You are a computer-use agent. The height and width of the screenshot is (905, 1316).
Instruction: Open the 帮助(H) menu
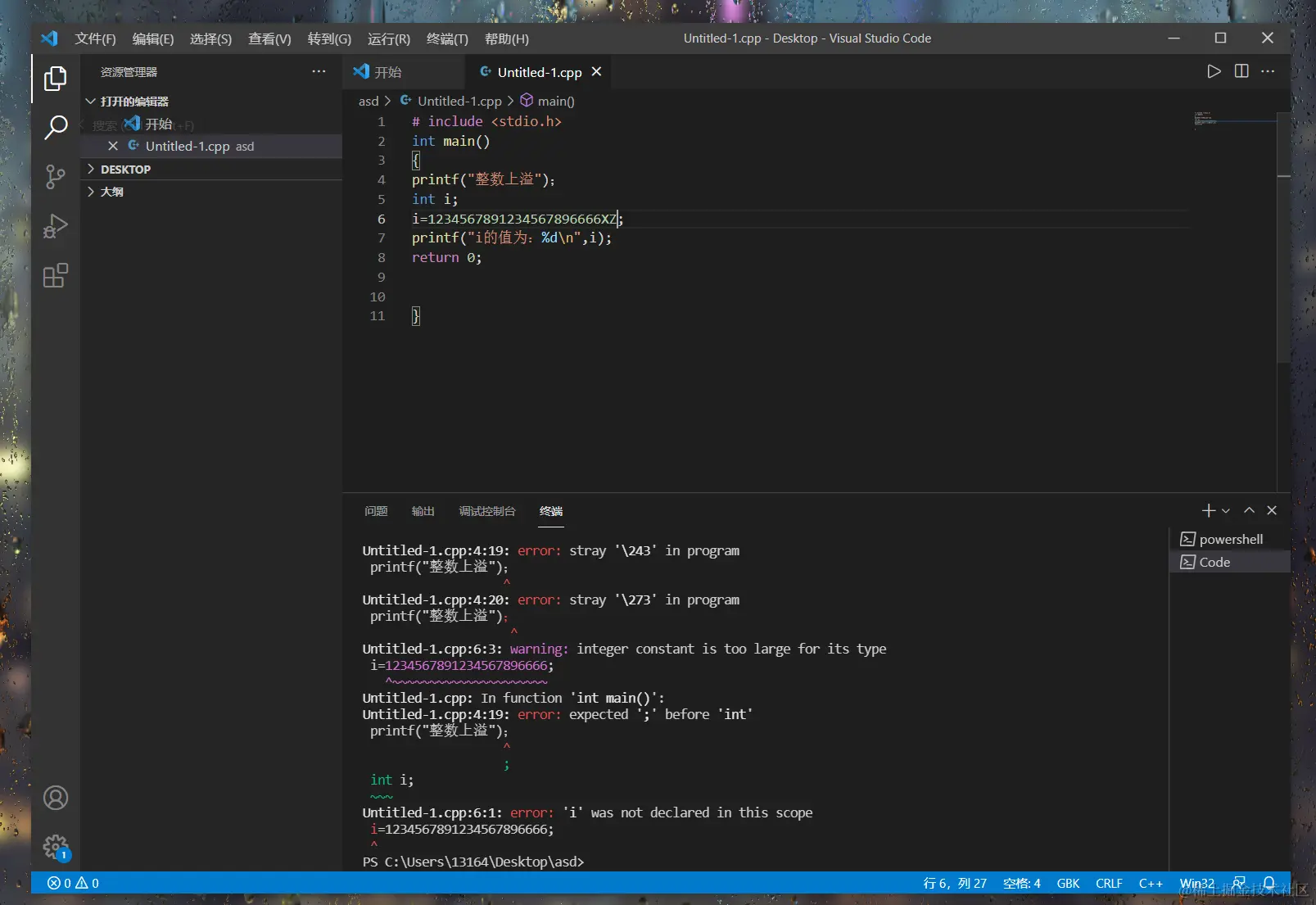click(507, 38)
